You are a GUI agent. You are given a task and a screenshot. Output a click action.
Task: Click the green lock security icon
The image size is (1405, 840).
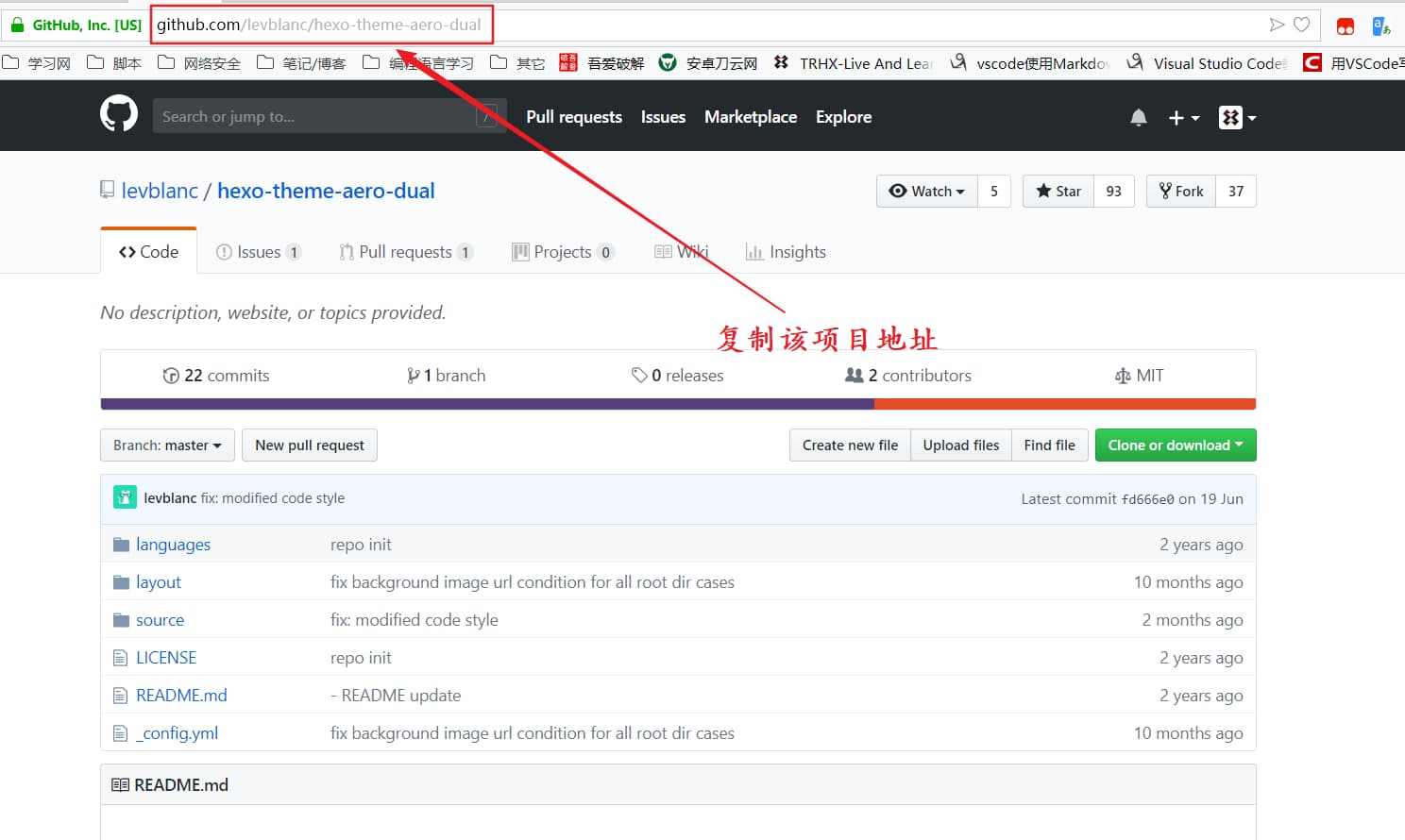pyautogui.click(x=16, y=25)
